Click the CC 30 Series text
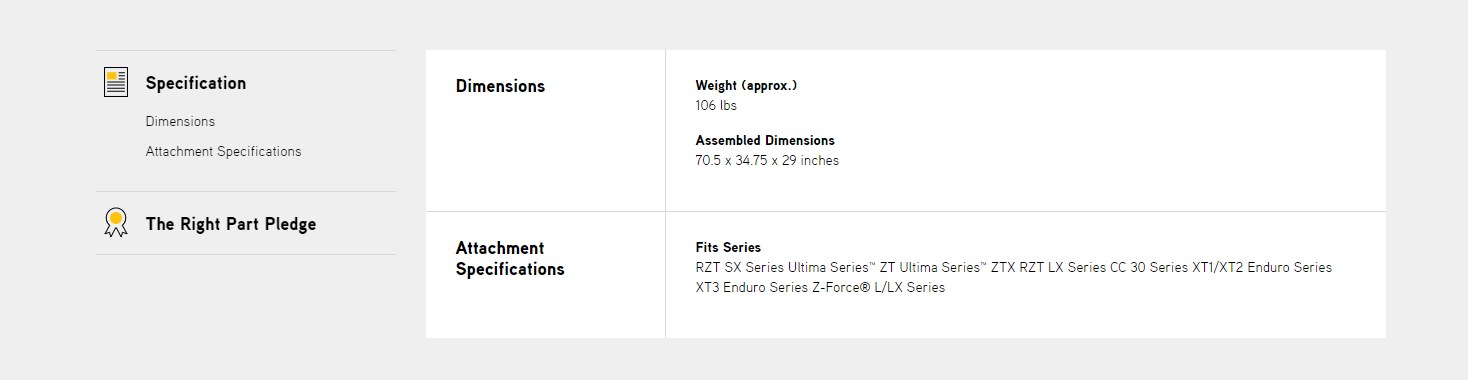Viewport: 1468px width, 380px height. pyautogui.click(x=1149, y=267)
